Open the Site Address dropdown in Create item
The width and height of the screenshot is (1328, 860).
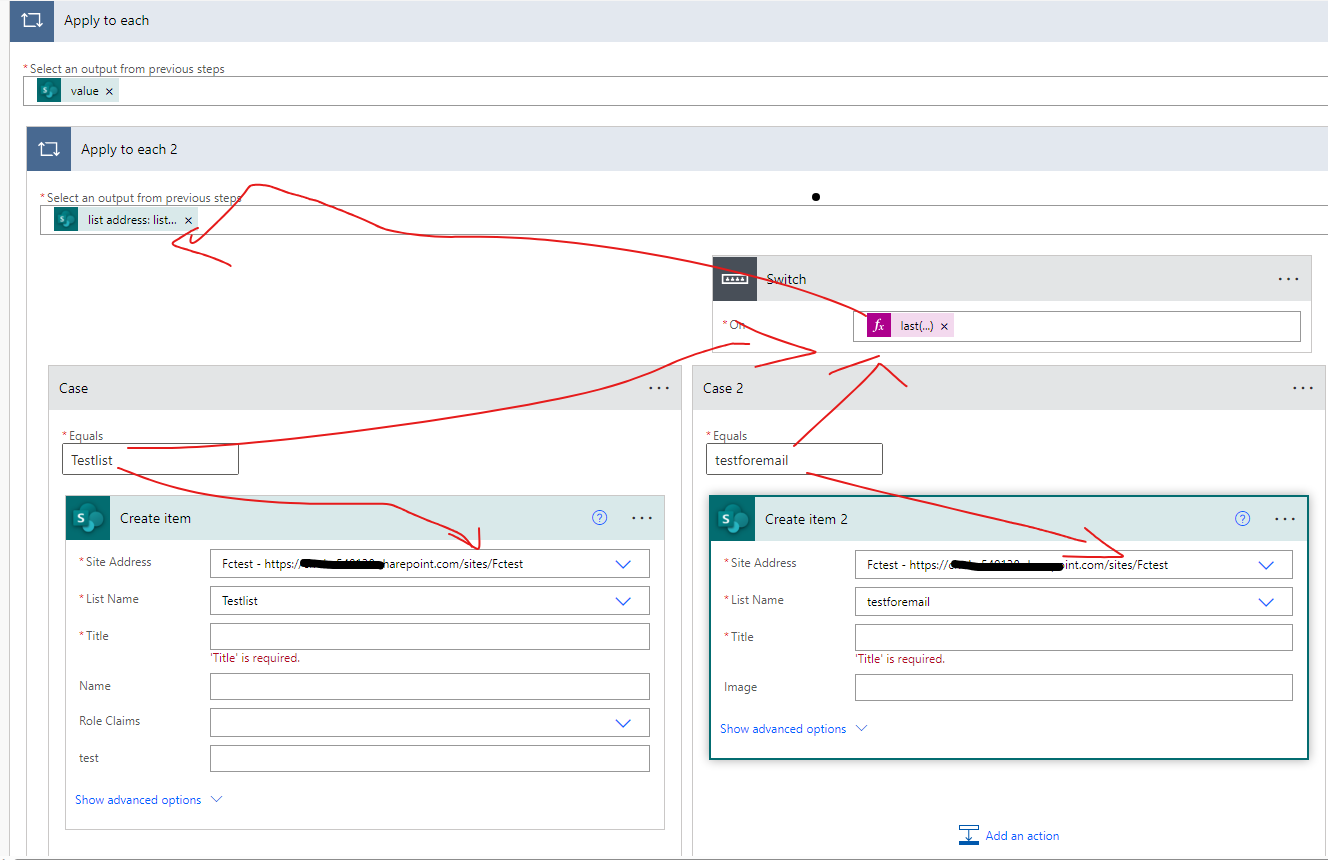(x=623, y=563)
